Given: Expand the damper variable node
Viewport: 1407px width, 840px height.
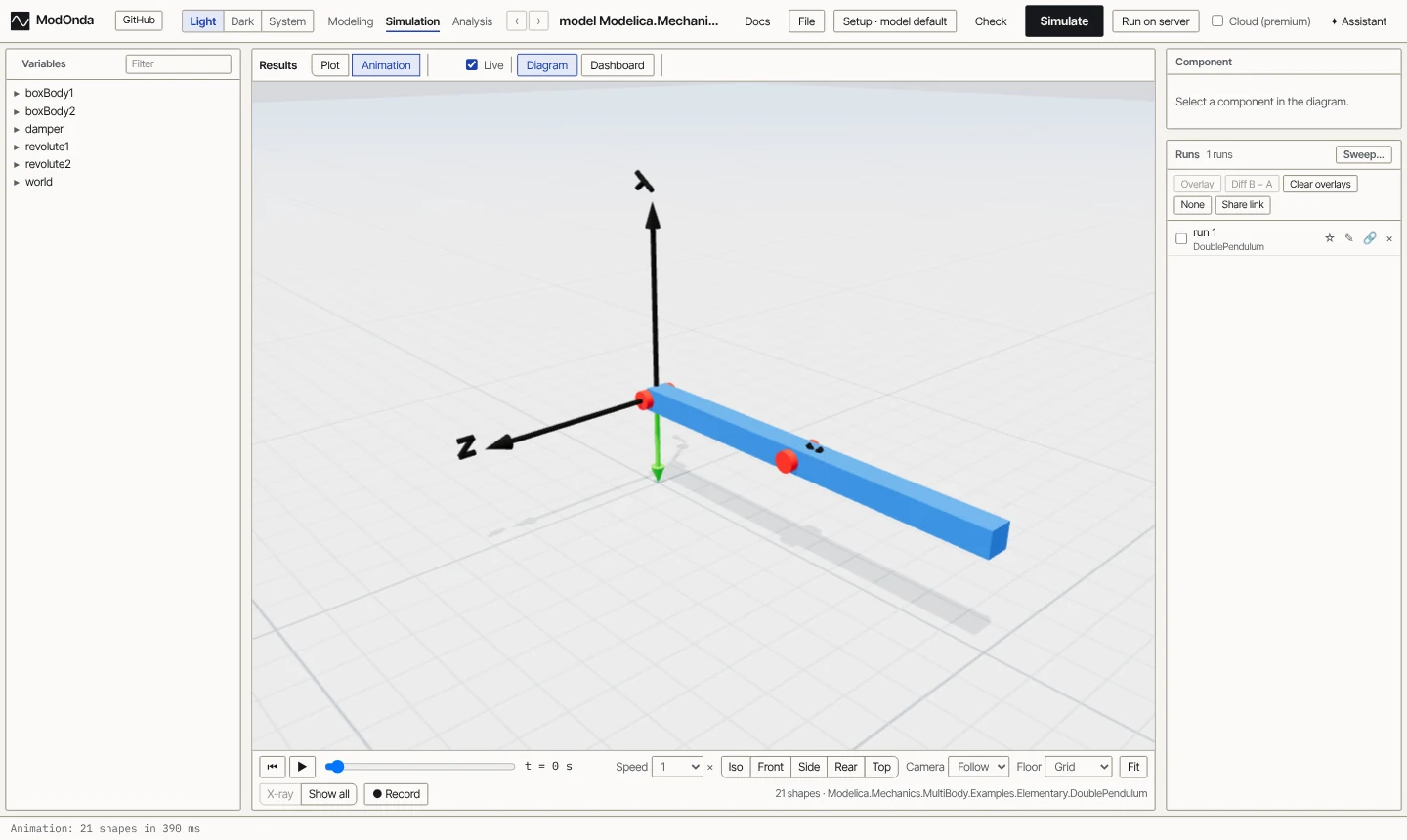Looking at the screenshot, I should [17, 129].
